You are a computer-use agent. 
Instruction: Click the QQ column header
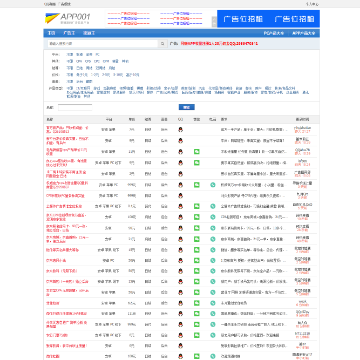180,119
